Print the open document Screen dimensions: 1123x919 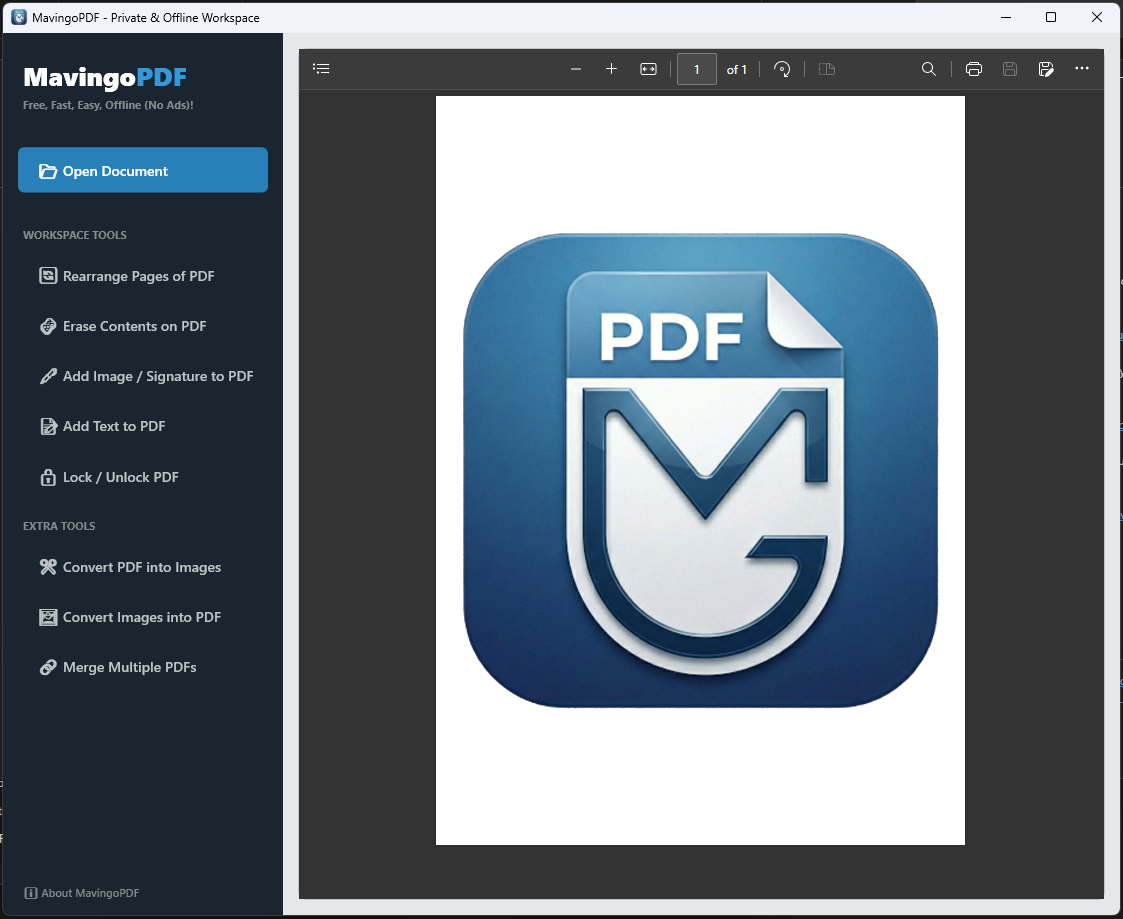coord(973,68)
